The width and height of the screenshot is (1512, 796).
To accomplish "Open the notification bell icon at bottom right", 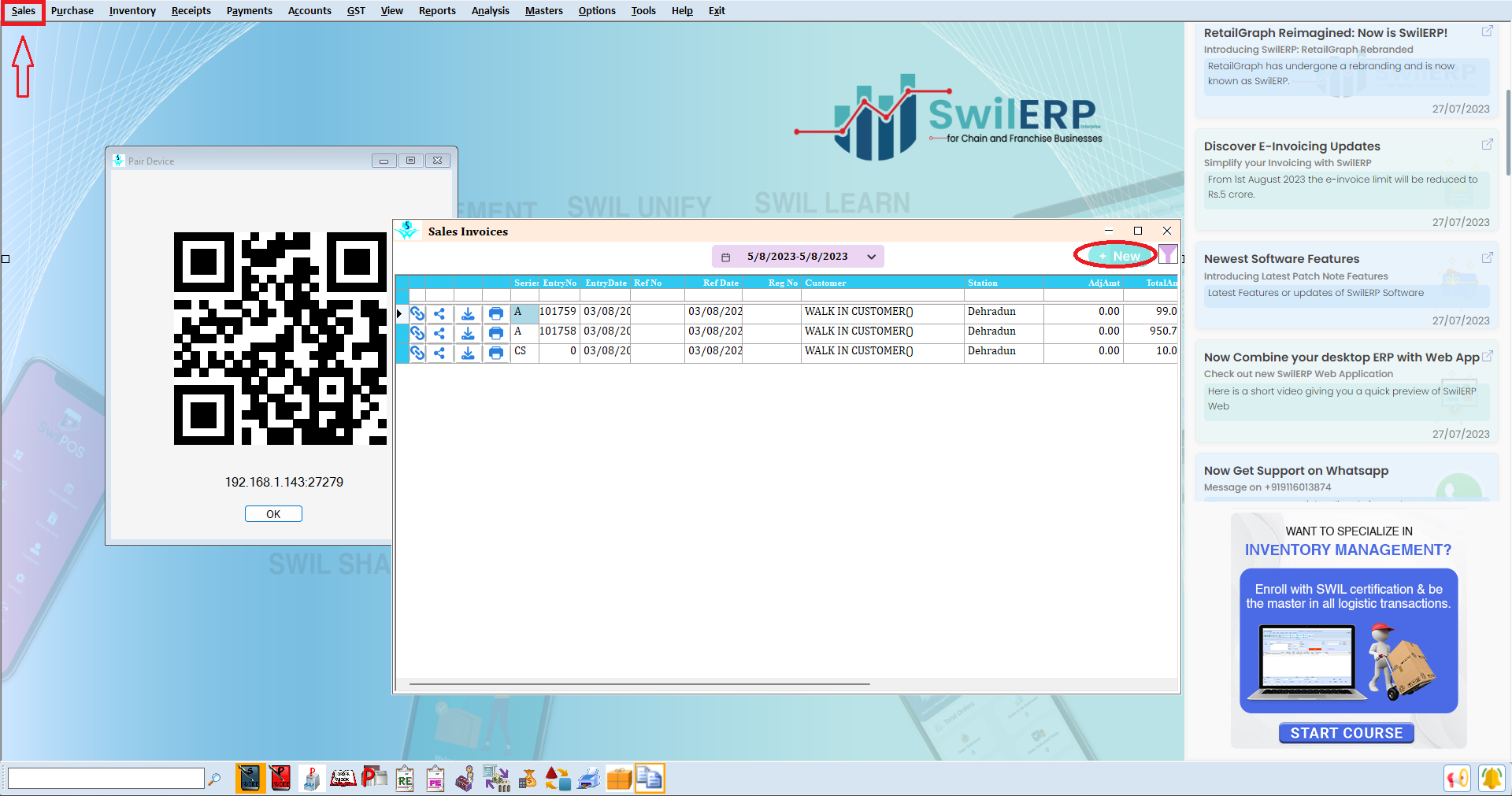I will coord(1491,778).
